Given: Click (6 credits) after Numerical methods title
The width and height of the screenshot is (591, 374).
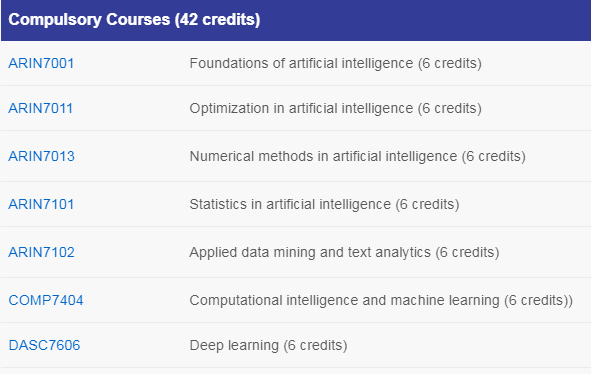Looking at the screenshot, I should (x=494, y=156).
